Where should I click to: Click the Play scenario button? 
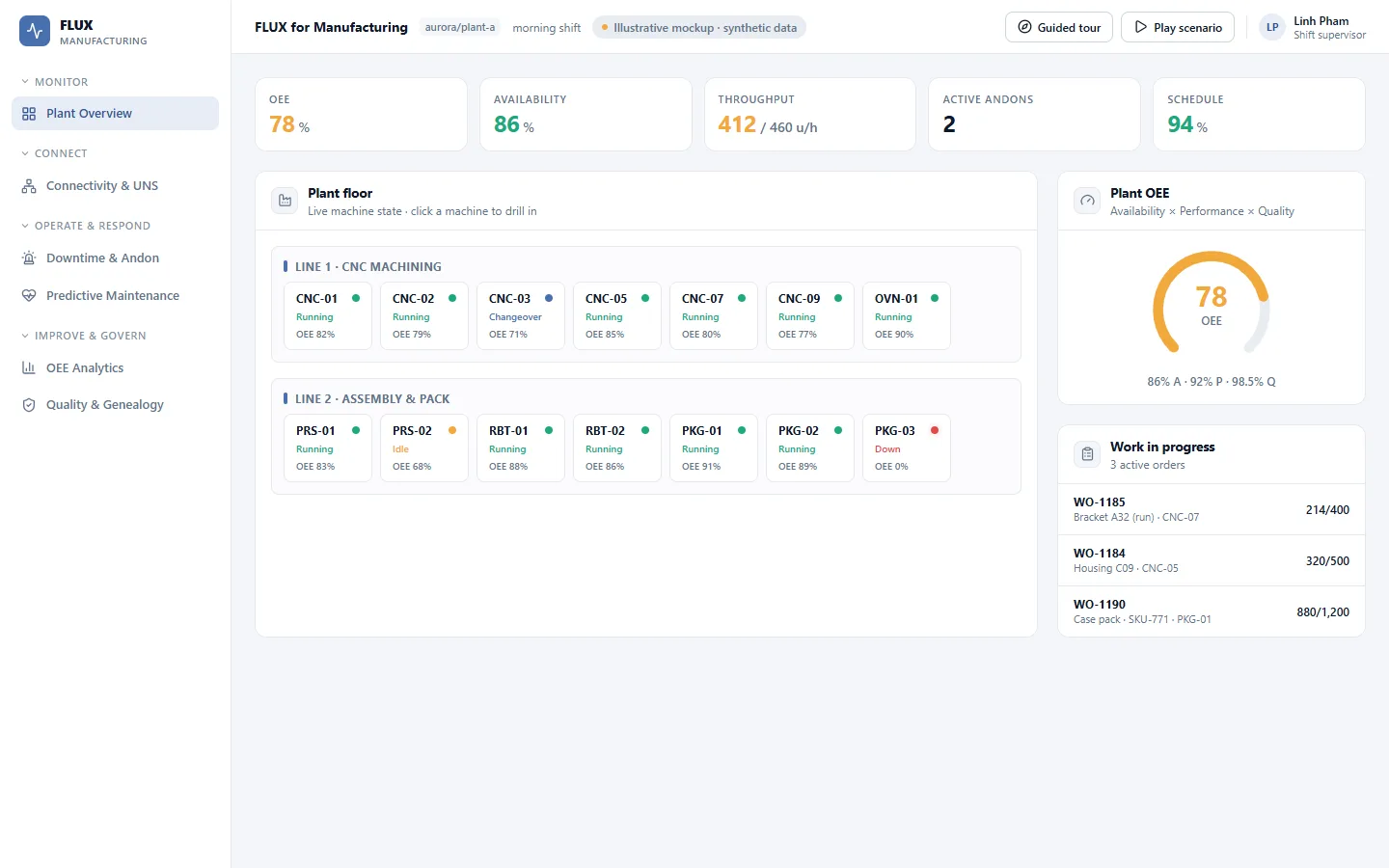(x=1178, y=27)
